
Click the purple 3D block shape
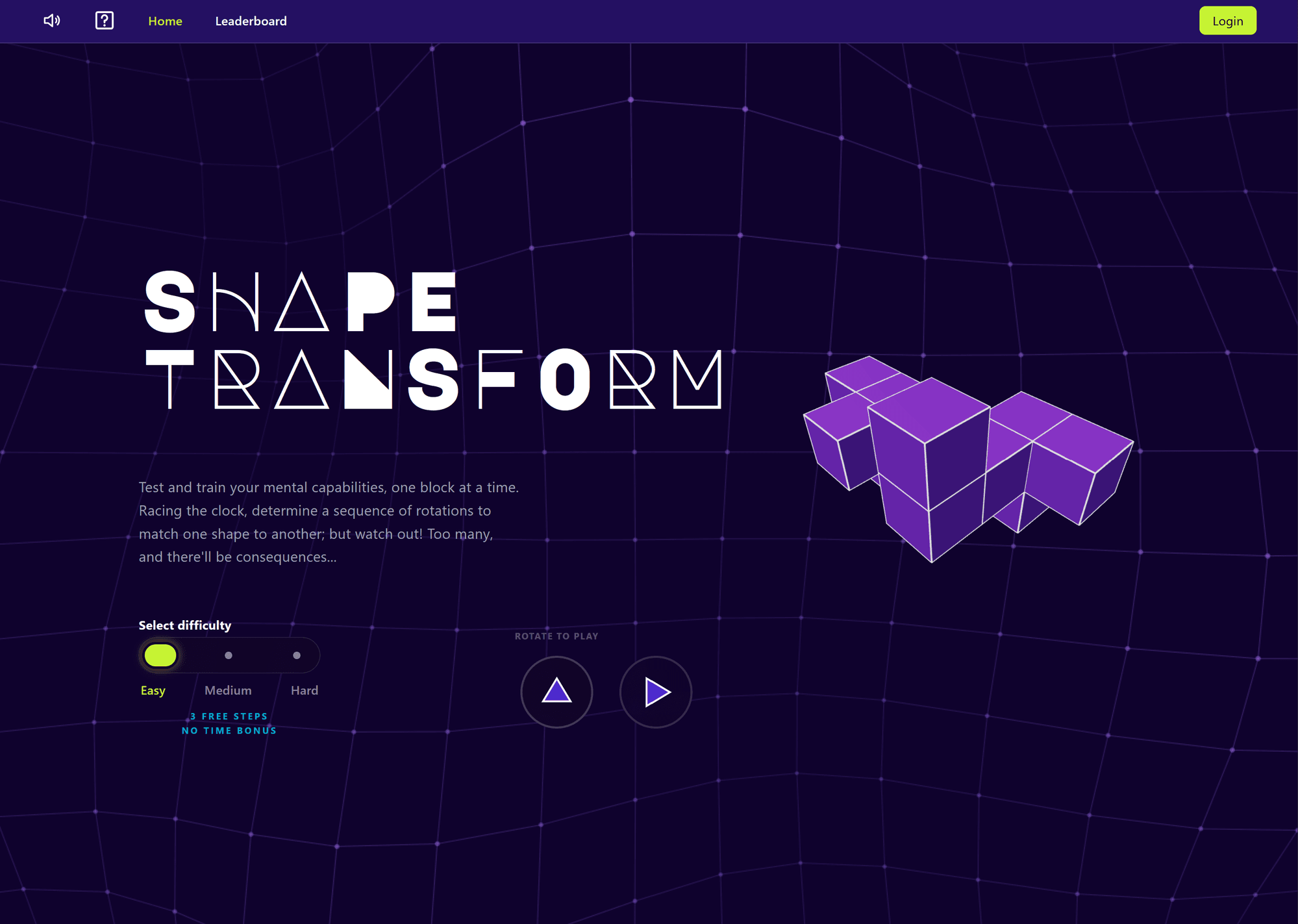point(968,458)
